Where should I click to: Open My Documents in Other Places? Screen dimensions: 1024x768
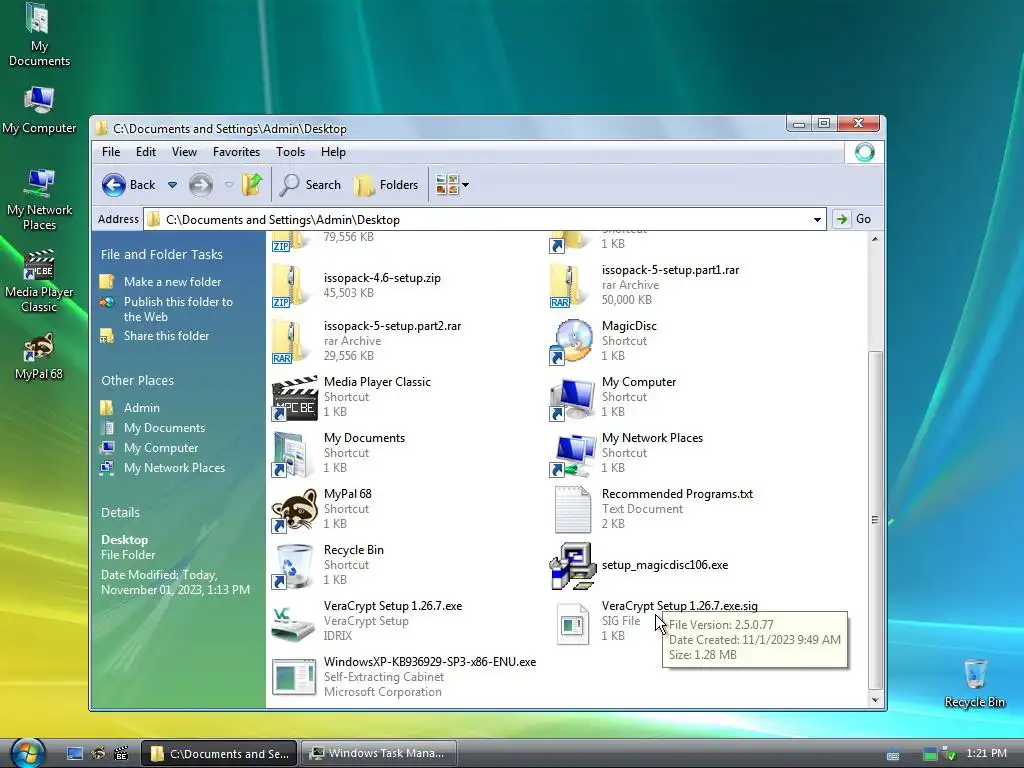(165, 428)
